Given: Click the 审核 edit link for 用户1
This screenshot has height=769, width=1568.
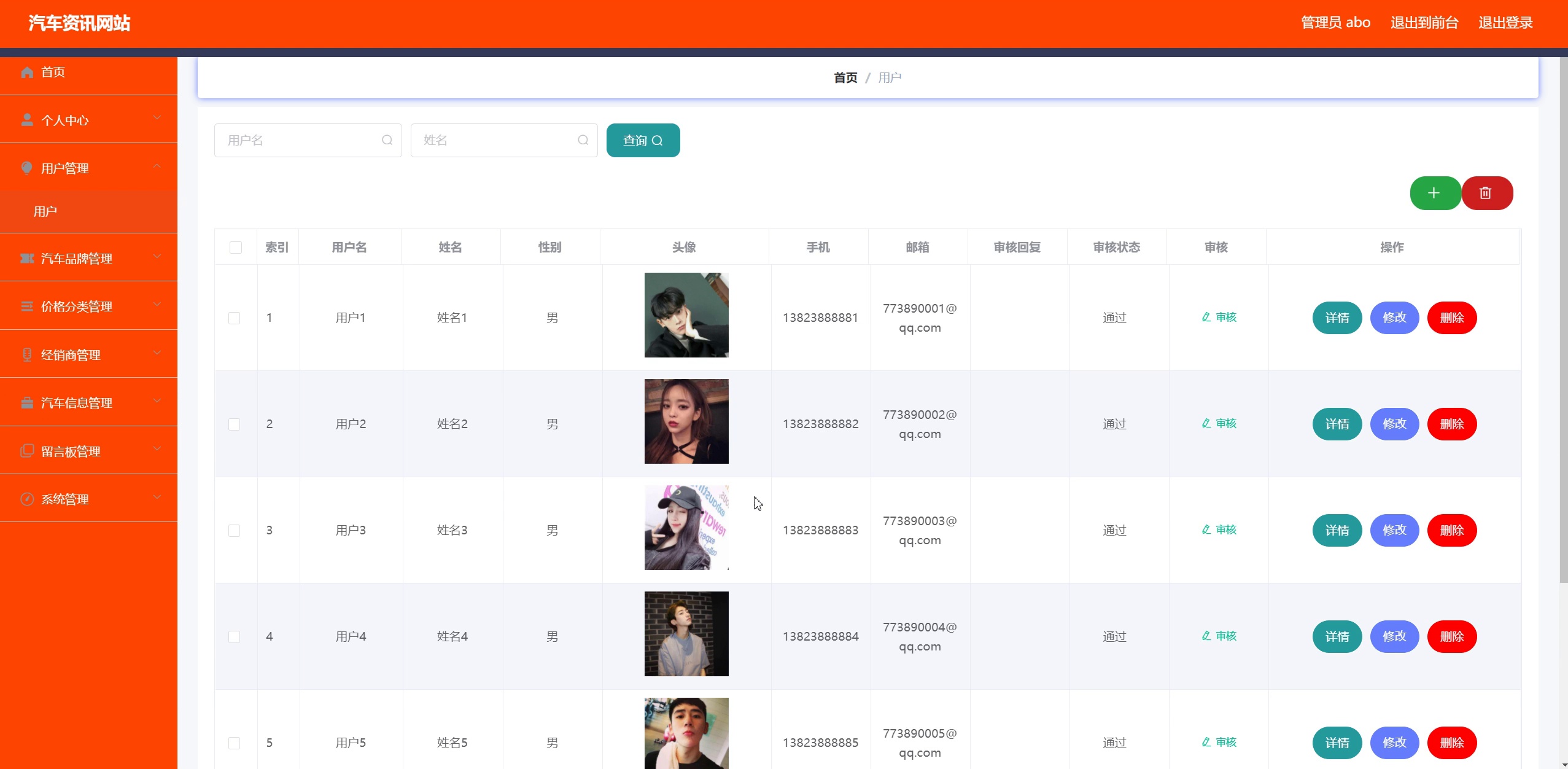Looking at the screenshot, I should [1219, 318].
